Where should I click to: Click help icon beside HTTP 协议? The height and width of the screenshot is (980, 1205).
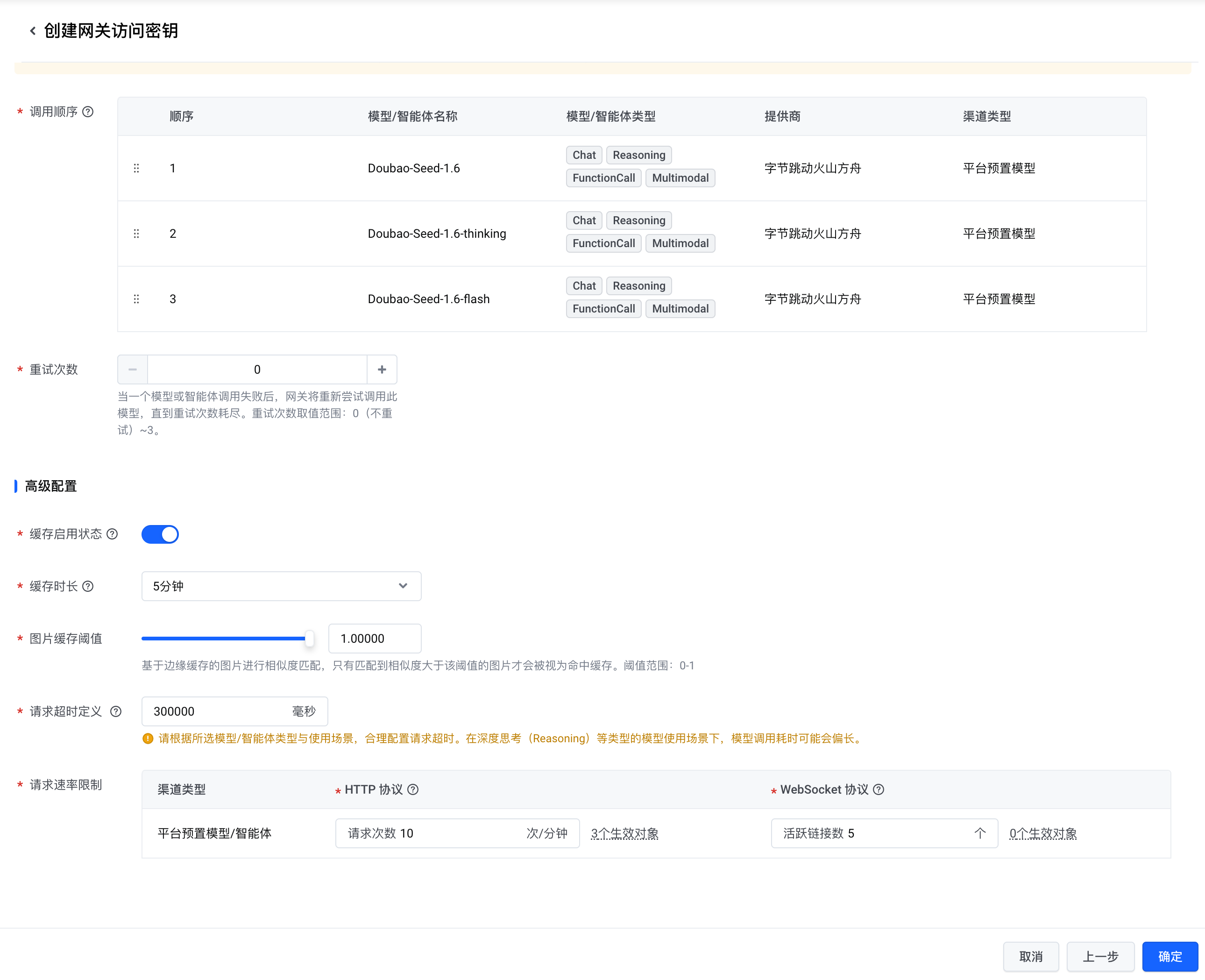[413, 790]
